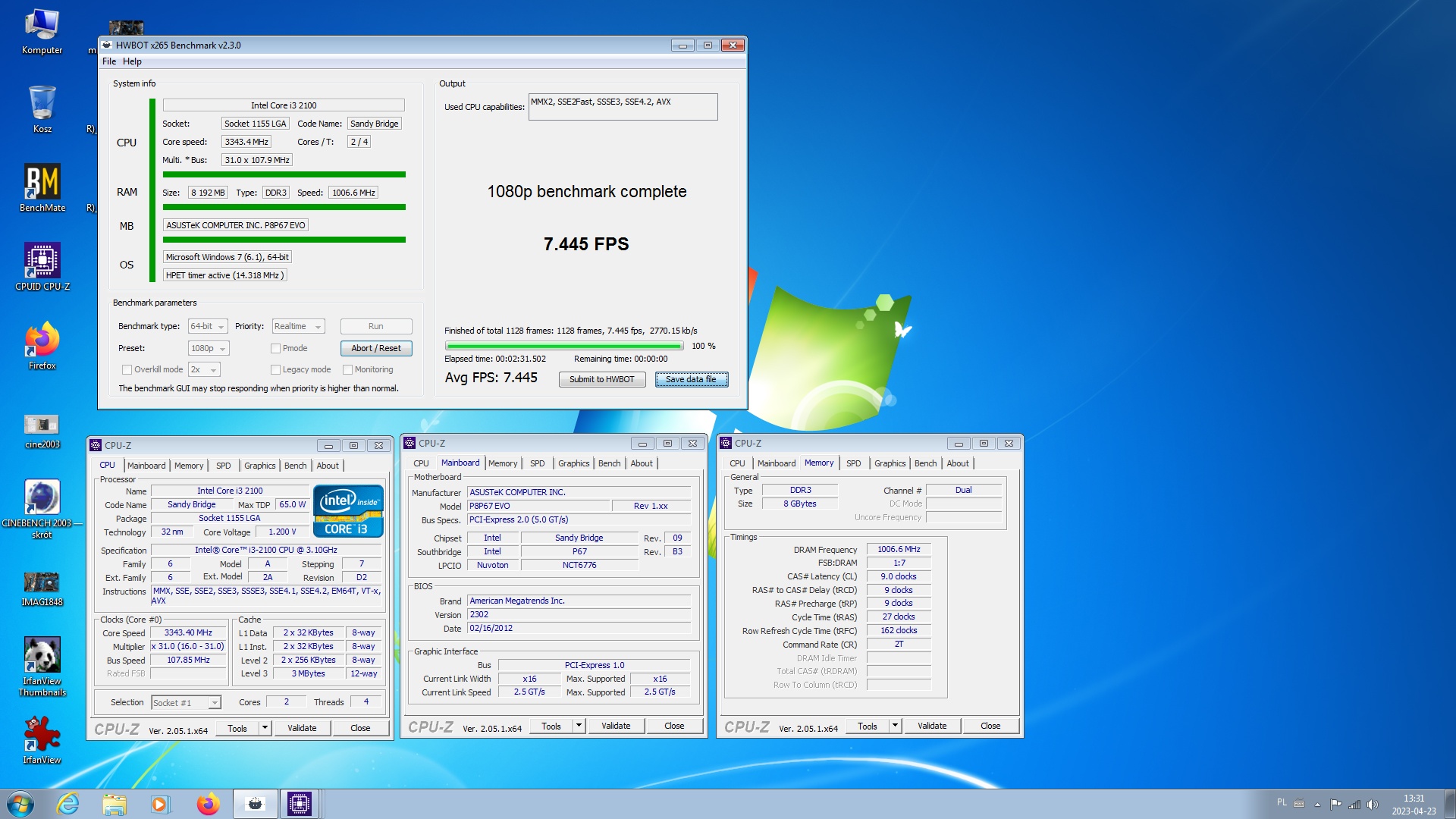
Task: Enable the Pmode checkbox
Action: point(275,348)
